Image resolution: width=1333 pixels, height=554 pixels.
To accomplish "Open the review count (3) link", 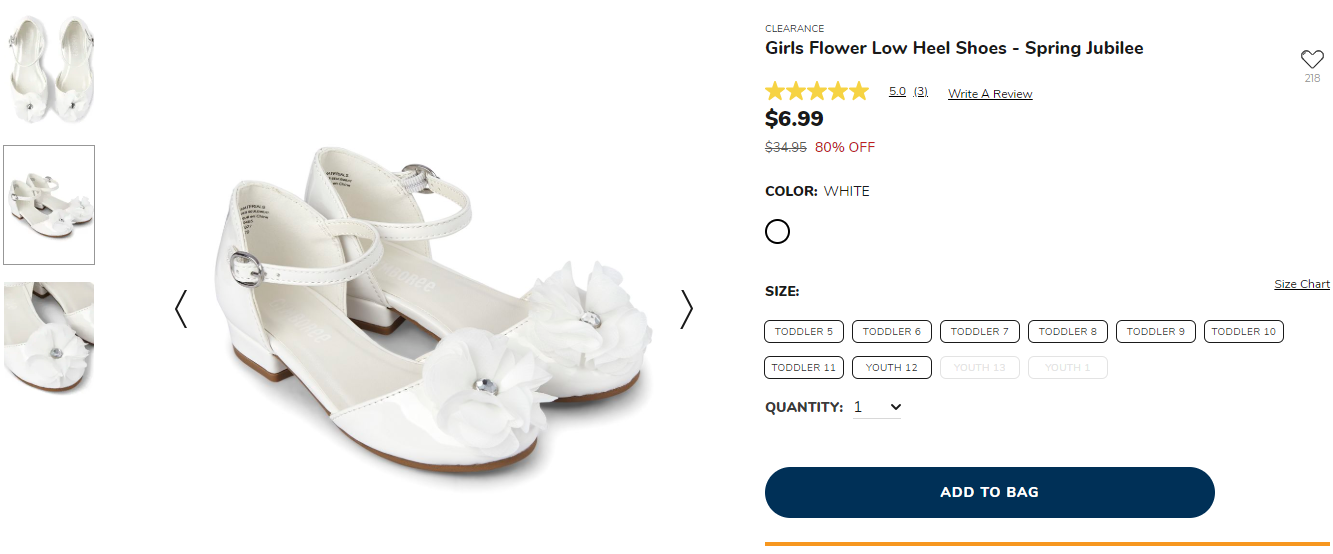I will coord(920,92).
